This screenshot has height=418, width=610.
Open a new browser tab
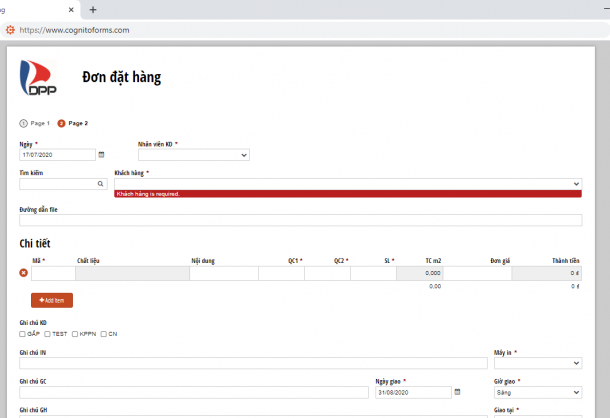[x=93, y=9]
